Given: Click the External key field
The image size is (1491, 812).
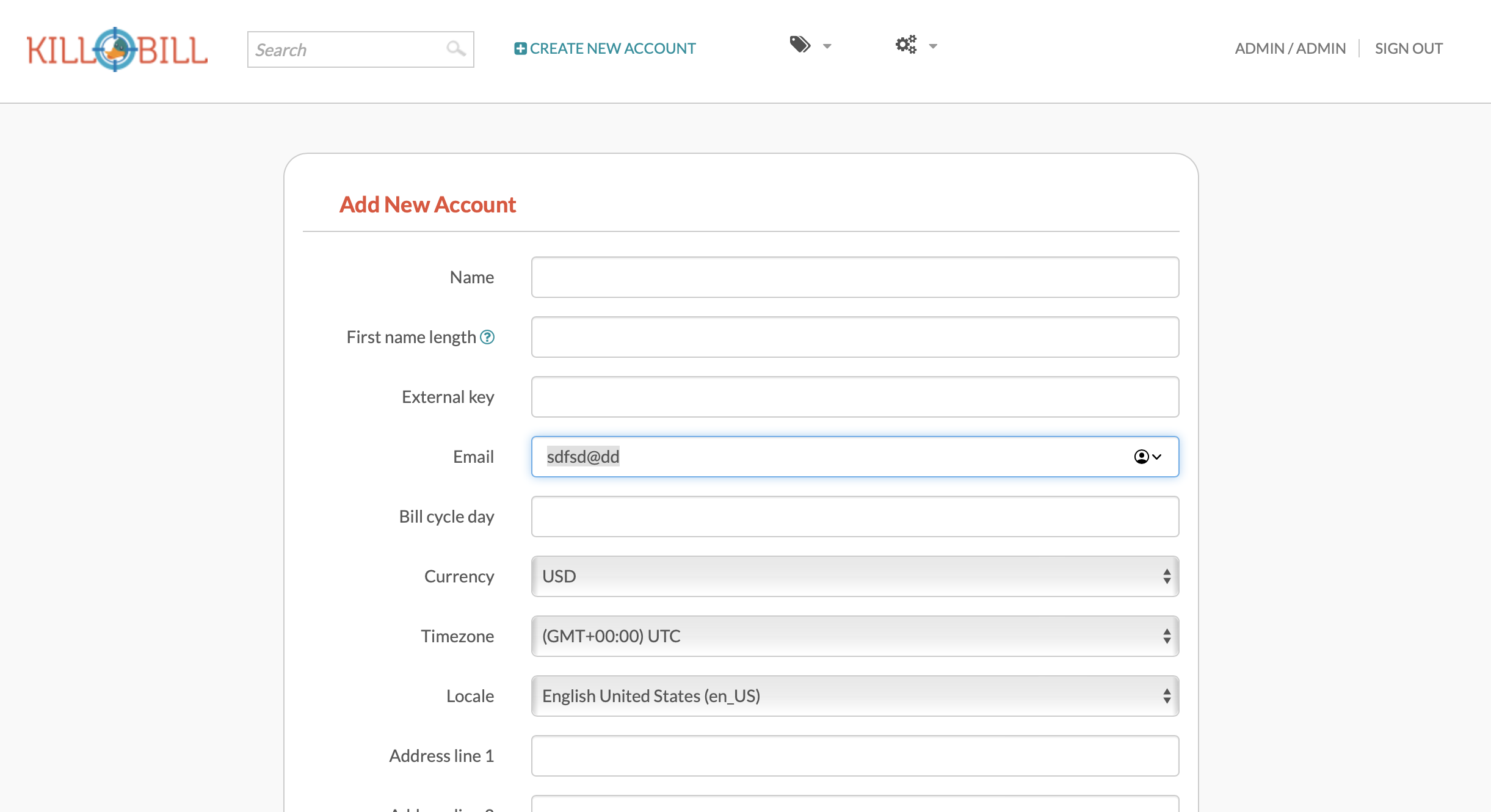Looking at the screenshot, I should tap(854, 396).
